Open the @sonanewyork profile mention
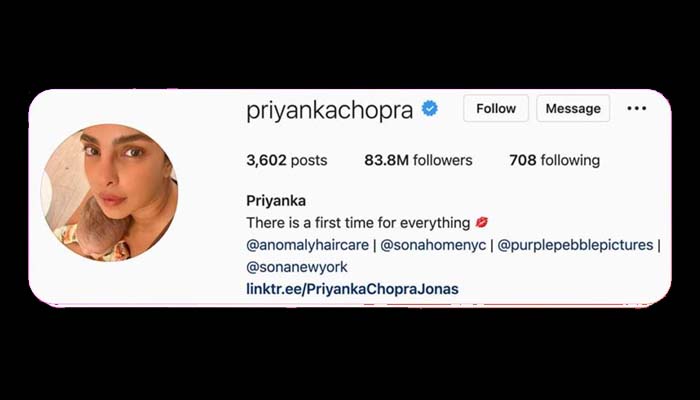This screenshot has width=700, height=400. 297,267
